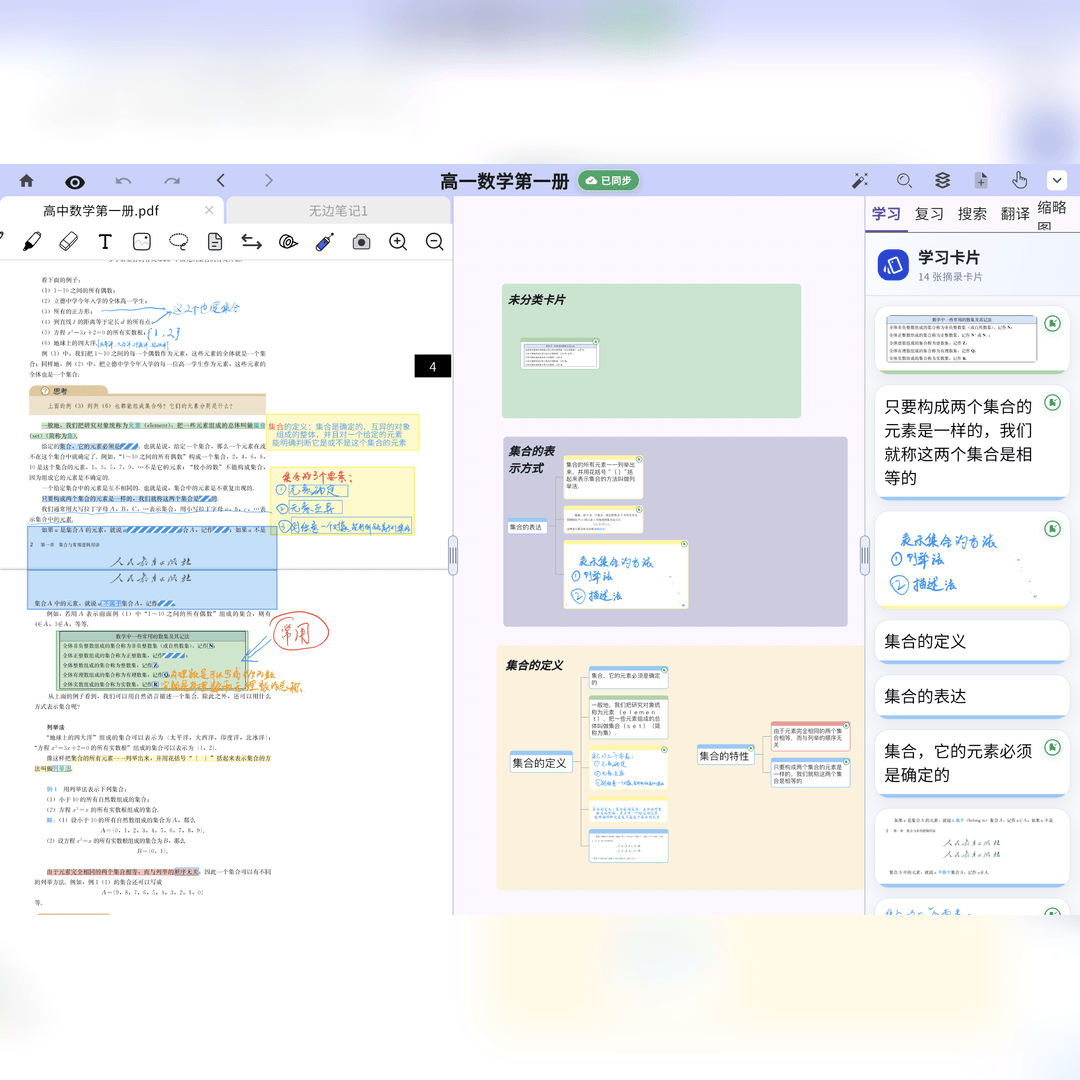
Task: Click the divider handle beside the study card panel
Action: tap(864, 556)
